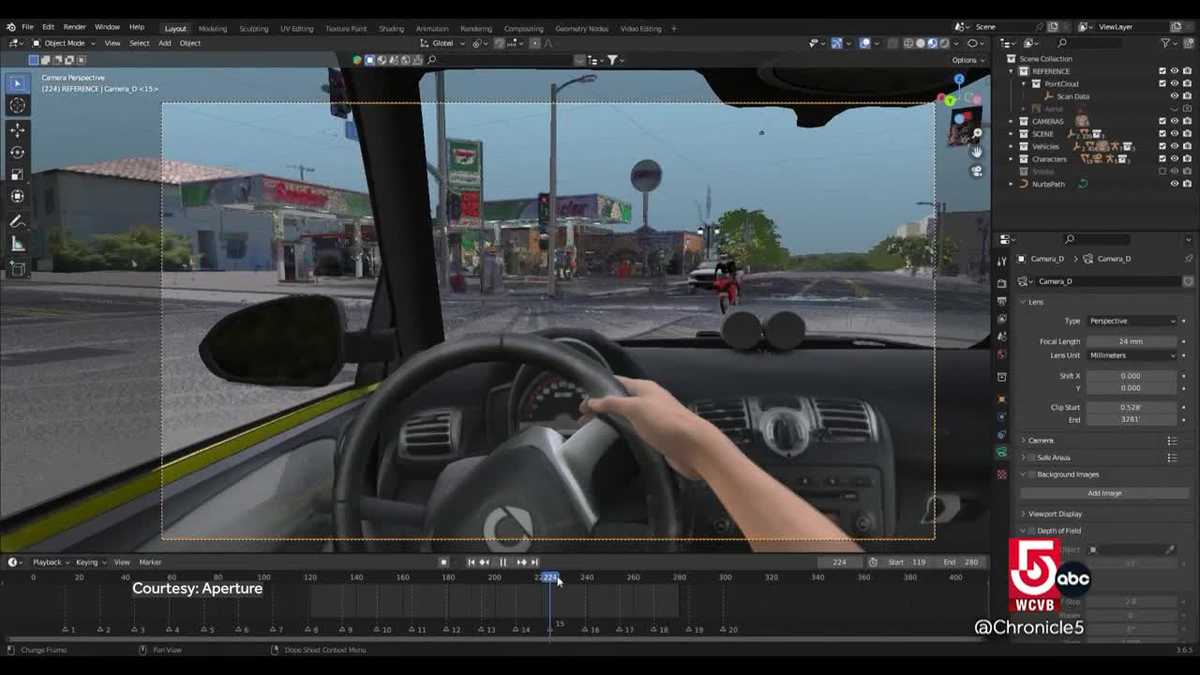This screenshot has height=675, width=1200.
Task: Open the Object Mode dropdown
Action: coord(64,43)
